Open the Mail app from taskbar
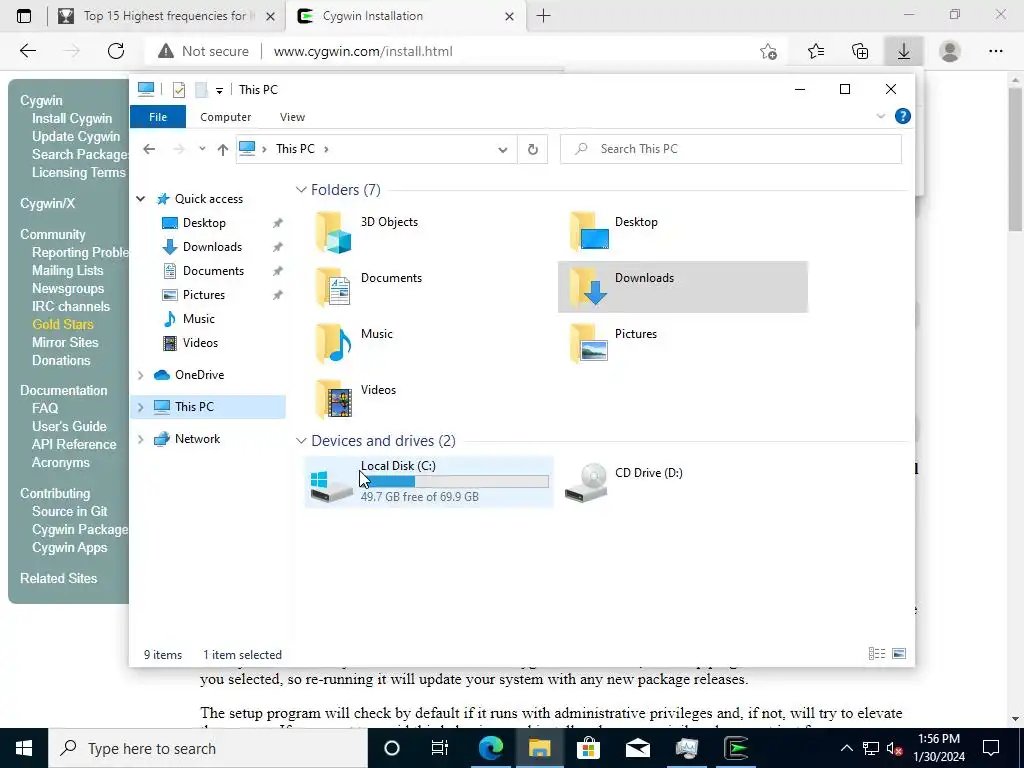1024x768 pixels. tap(637, 748)
